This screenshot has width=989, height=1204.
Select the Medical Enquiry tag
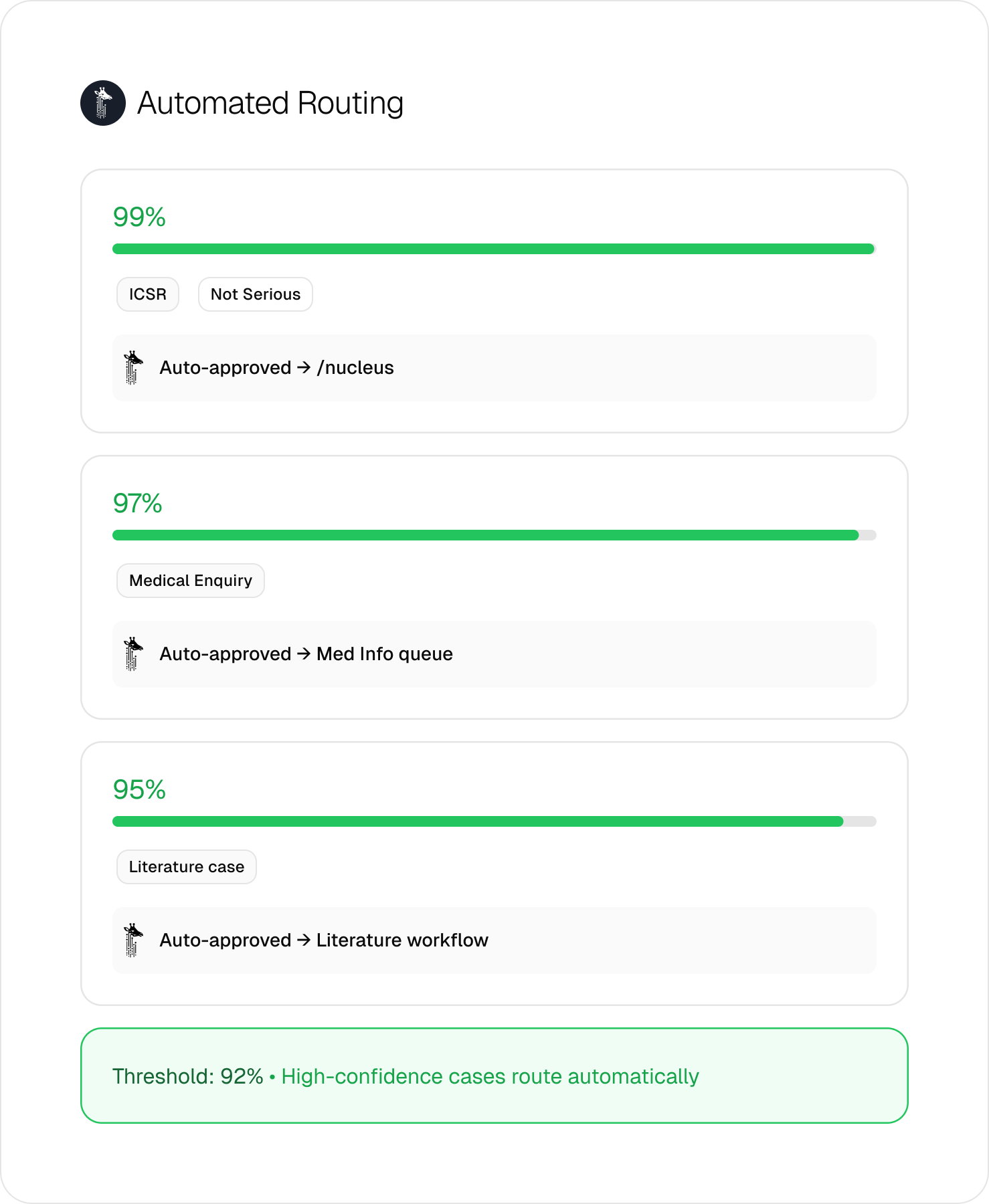point(191,581)
